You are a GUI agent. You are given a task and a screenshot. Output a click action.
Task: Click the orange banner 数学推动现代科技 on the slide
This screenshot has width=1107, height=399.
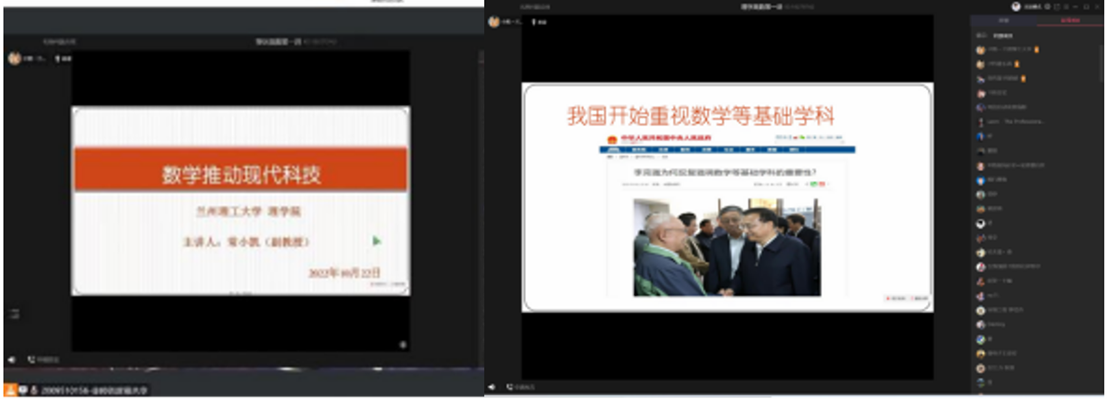241,169
